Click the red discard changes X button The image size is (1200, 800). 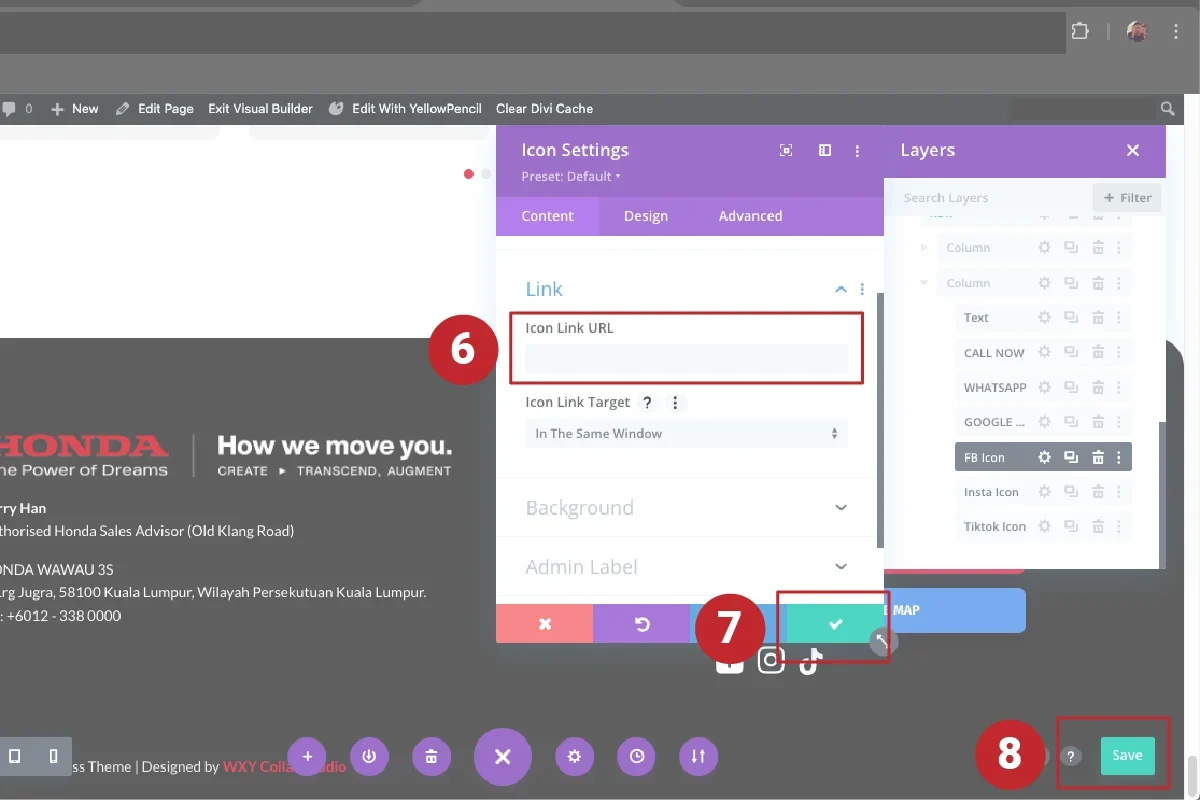coord(545,624)
